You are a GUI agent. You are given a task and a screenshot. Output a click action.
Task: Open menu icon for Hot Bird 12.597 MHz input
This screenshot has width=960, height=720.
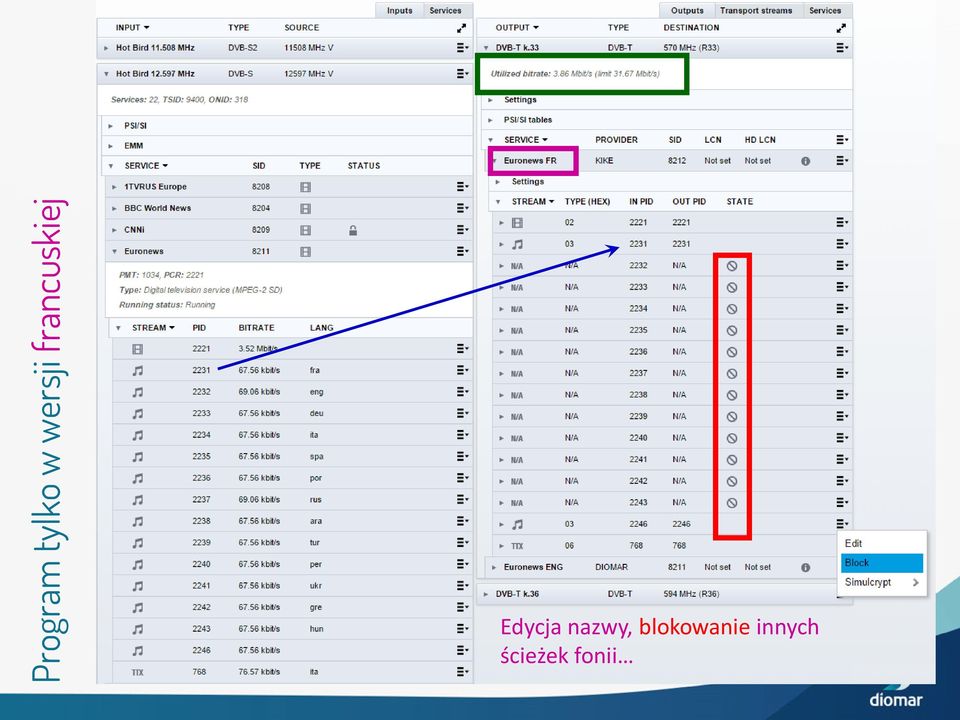(x=462, y=73)
